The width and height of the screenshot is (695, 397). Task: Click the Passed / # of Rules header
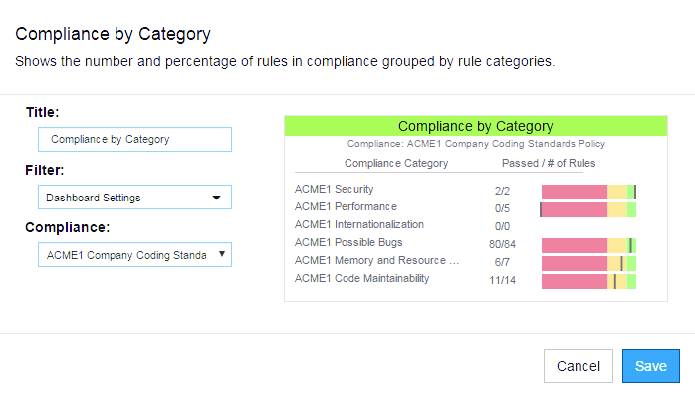[548, 163]
